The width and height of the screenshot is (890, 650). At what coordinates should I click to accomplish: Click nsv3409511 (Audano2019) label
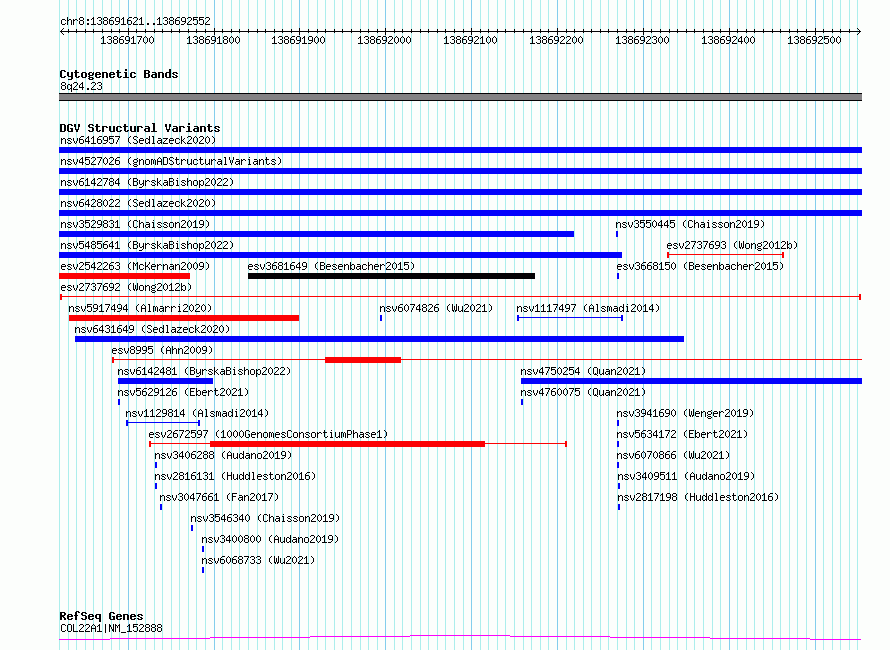[686, 476]
